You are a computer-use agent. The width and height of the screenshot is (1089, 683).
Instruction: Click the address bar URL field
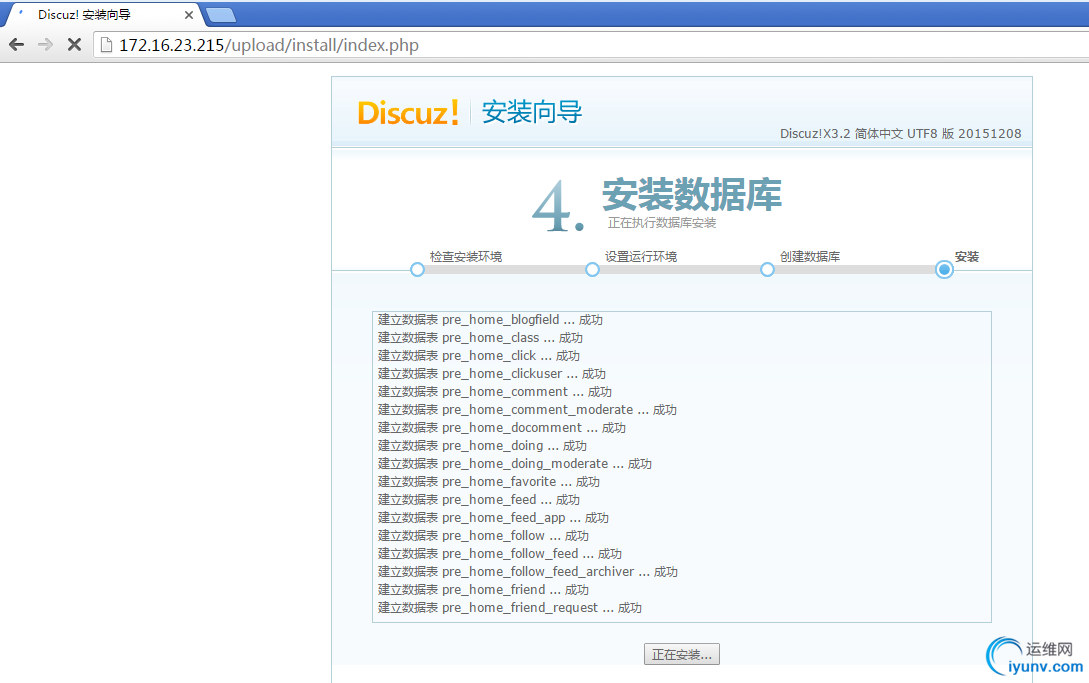tap(590, 45)
